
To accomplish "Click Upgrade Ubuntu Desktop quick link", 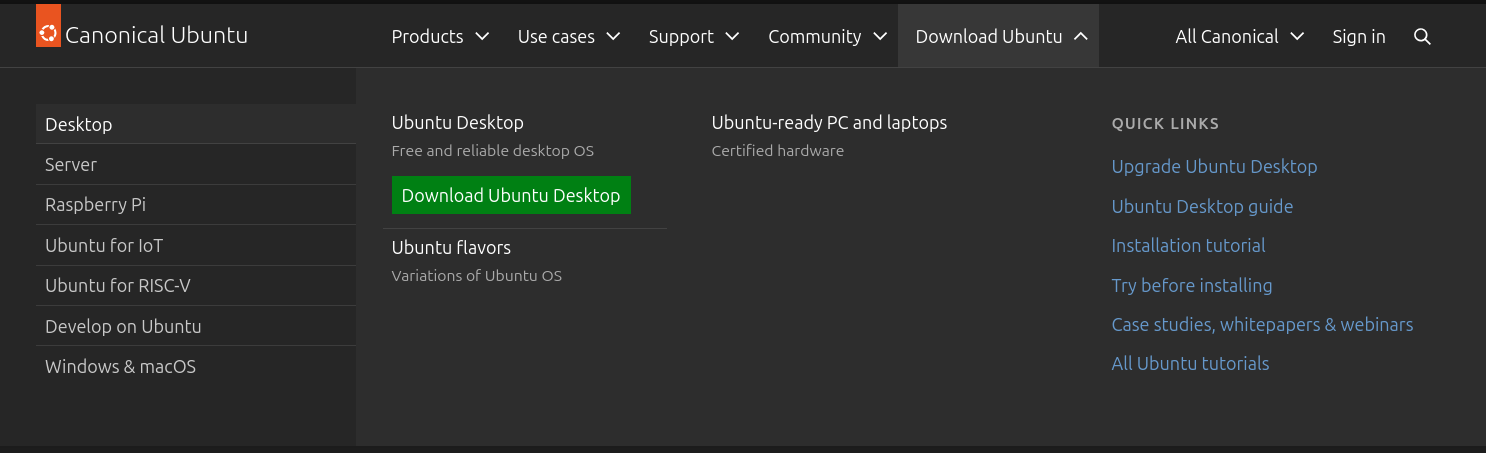I will [1214, 167].
